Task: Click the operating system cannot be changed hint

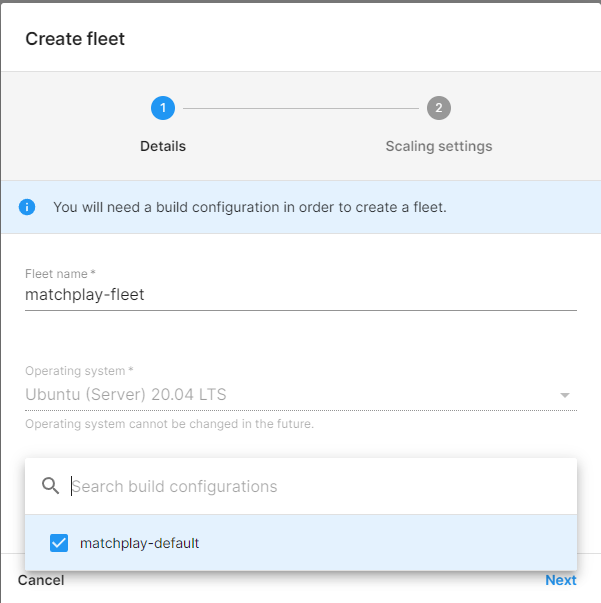Action: (169, 423)
